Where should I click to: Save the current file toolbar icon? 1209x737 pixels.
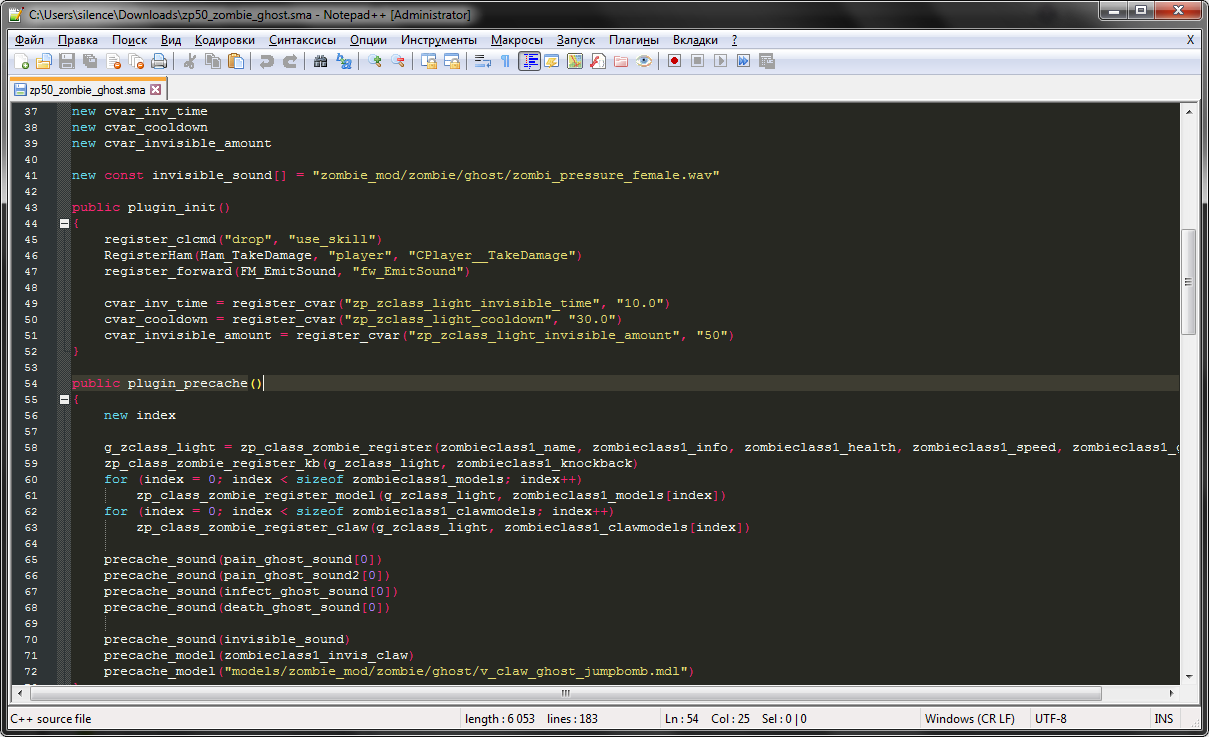pyautogui.click(x=67, y=61)
